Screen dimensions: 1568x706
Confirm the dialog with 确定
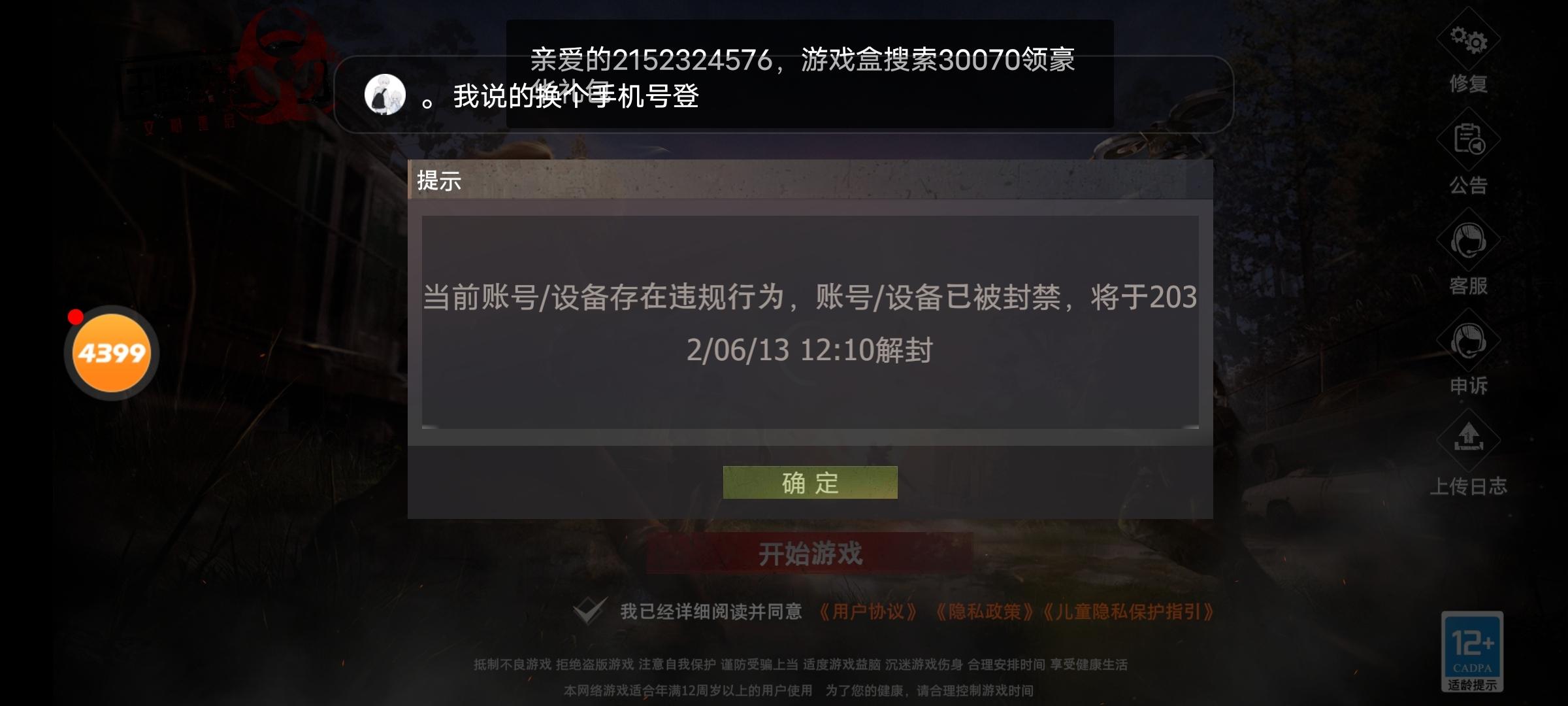pyautogui.click(x=810, y=482)
